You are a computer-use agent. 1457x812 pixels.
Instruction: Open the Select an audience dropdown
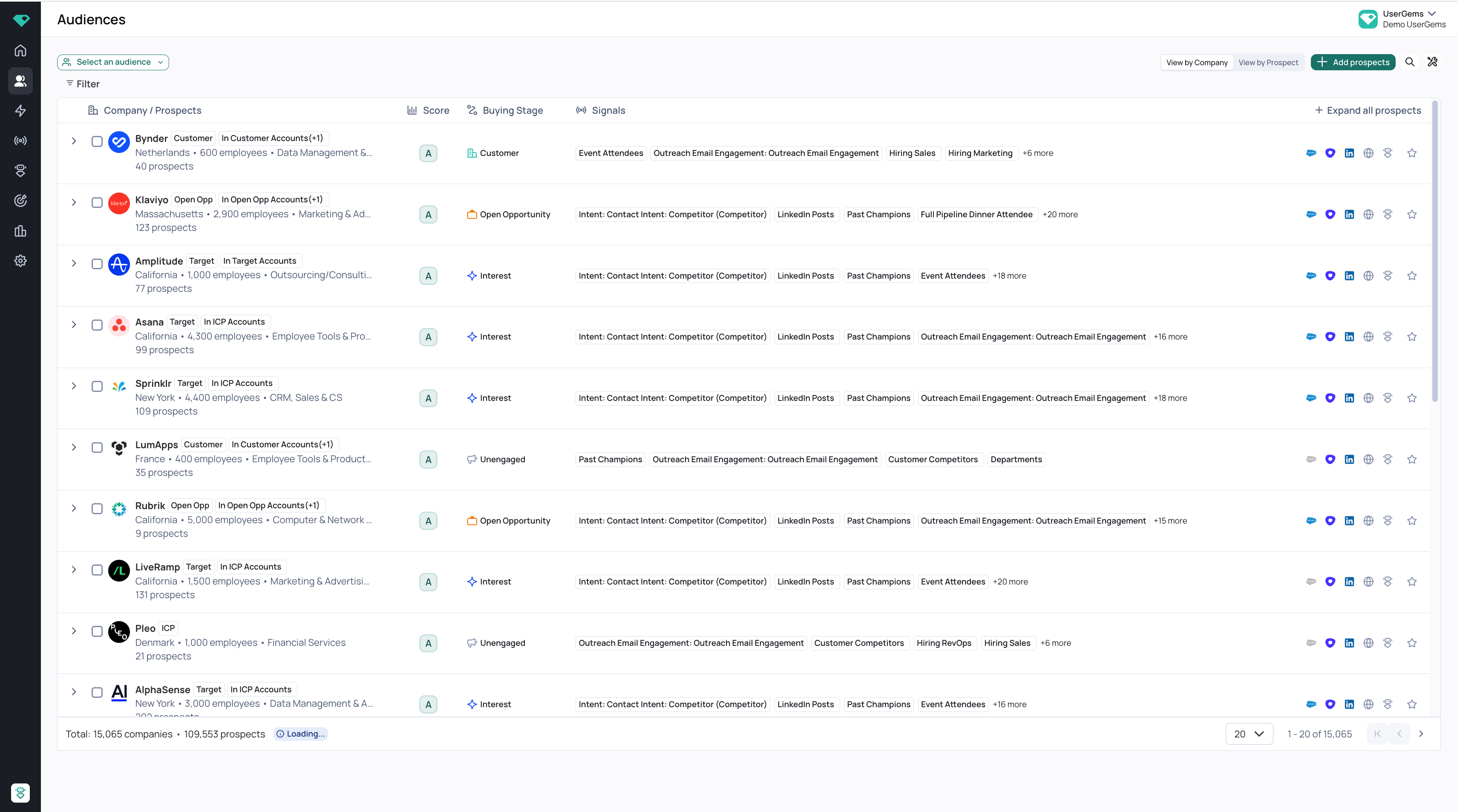tap(113, 62)
